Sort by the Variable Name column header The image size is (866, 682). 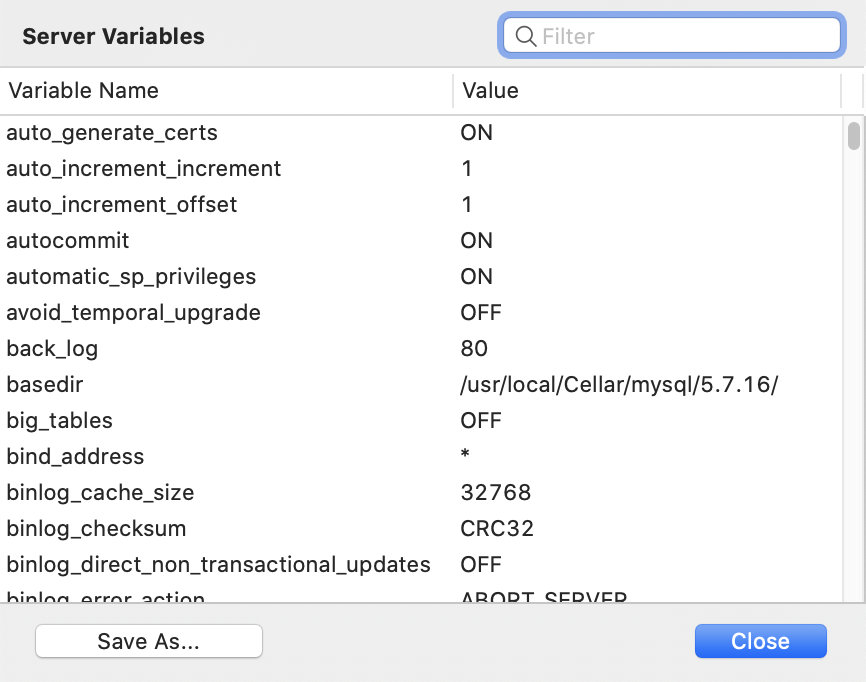click(84, 91)
